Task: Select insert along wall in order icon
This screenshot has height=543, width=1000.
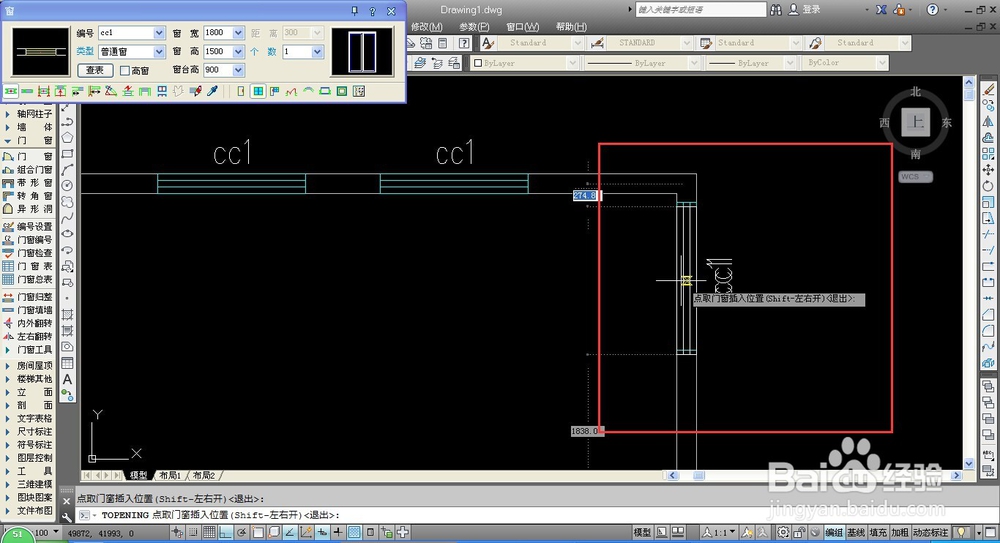Action: (27, 91)
